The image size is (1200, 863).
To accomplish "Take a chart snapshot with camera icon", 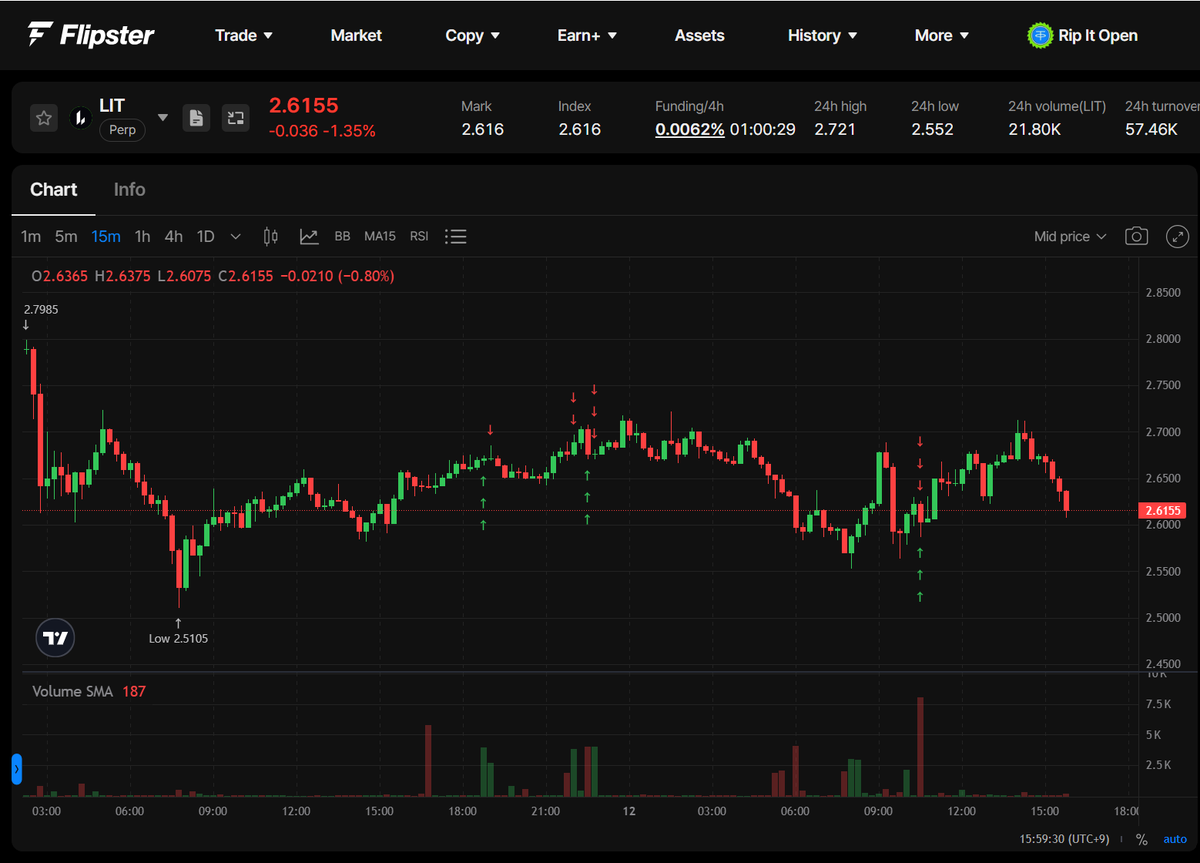I will (1136, 237).
